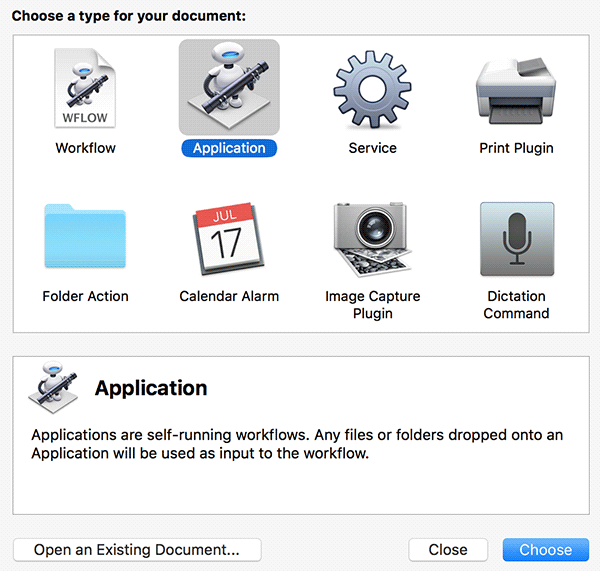The height and width of the screenshot is (571, 600).
Task: Click the Automator icon in description panel
Action: [x=53, y=387]
